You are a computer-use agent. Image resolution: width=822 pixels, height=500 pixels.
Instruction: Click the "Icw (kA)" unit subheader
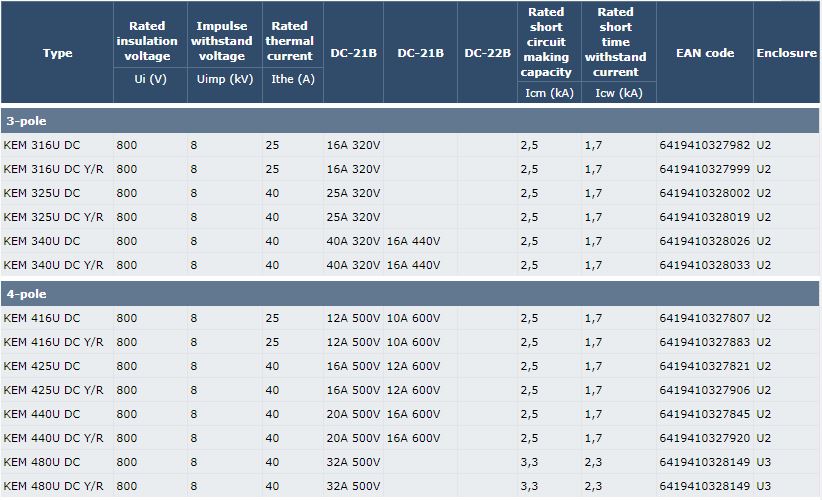(619, 93)
